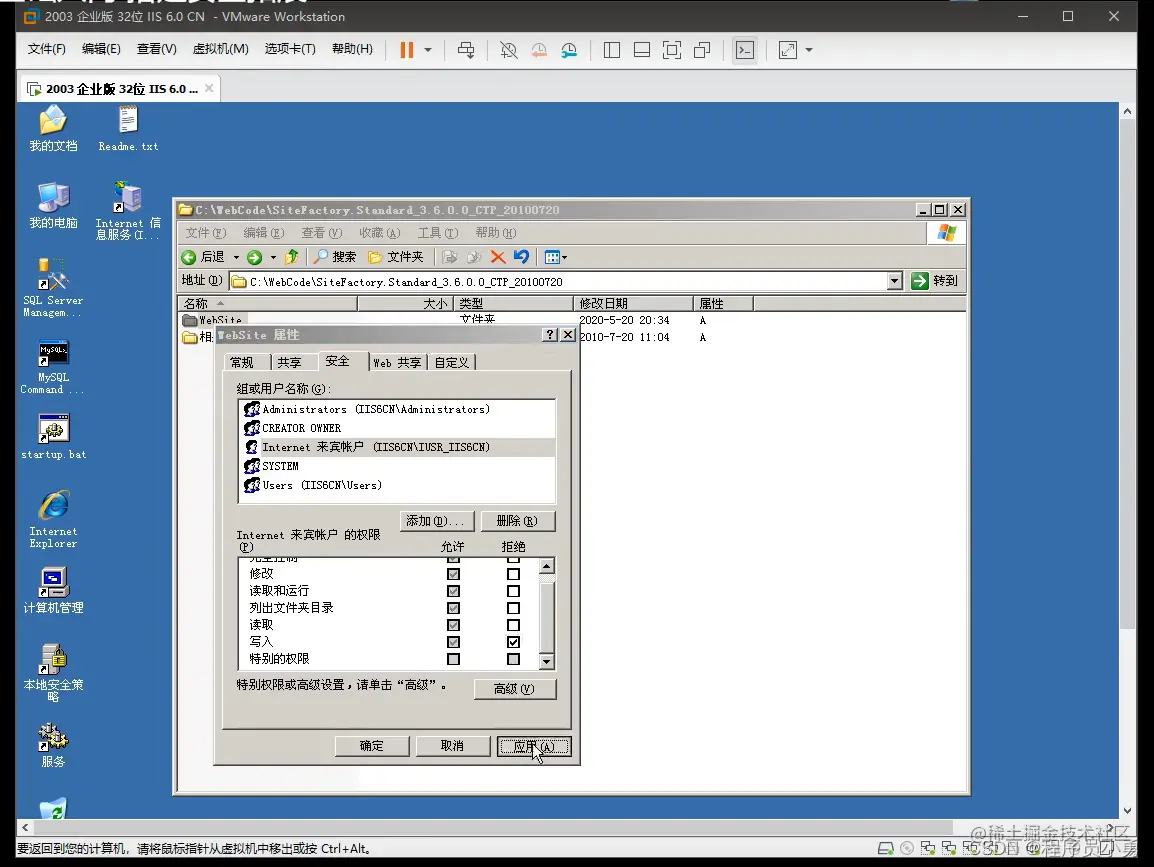Screen dimensions: 1154x867
Task: Click the blue Undo icon in Explorer
Action: [x=521, y=257]
